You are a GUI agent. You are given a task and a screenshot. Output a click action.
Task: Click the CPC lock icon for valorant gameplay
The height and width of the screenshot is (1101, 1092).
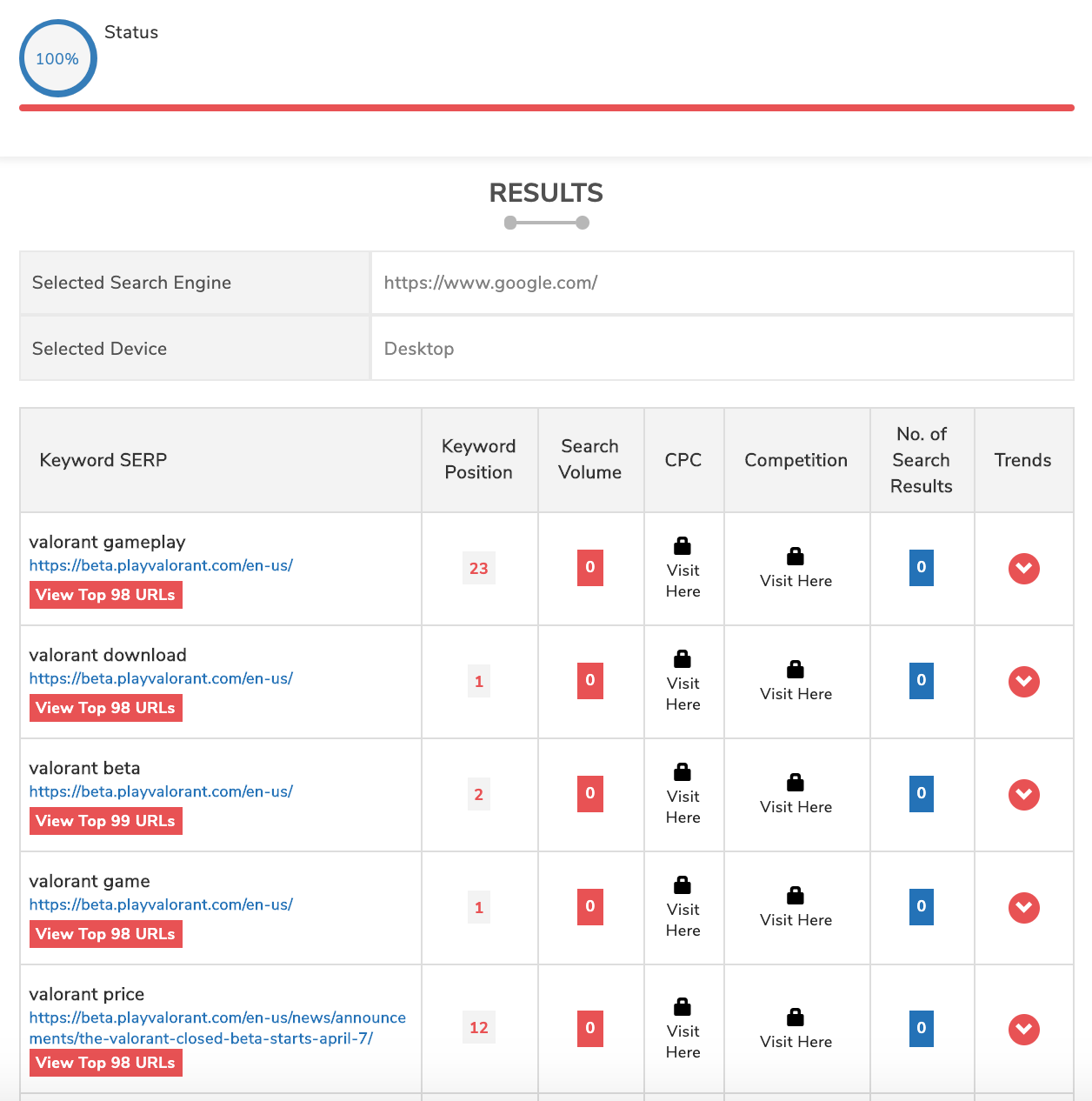point(683,545)
